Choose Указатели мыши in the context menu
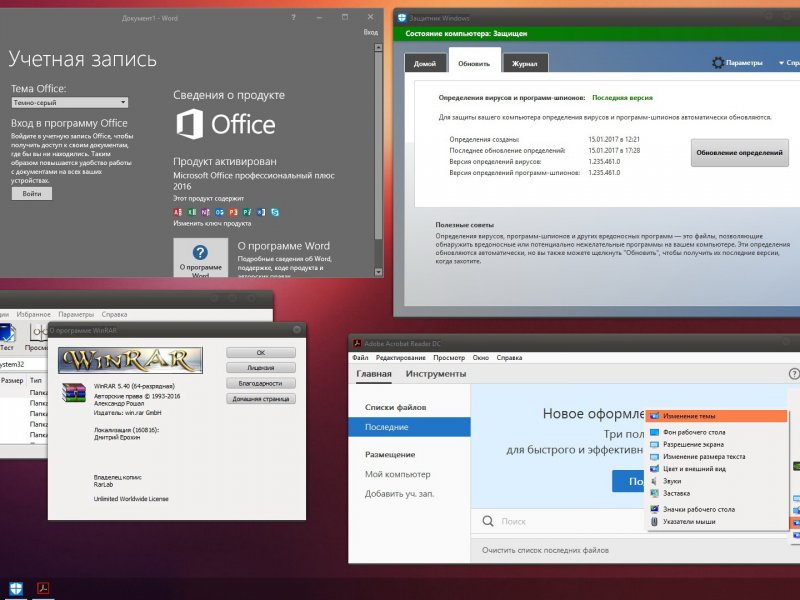The image size is (800, 600). pyautogui.click(x=717, y=521)
